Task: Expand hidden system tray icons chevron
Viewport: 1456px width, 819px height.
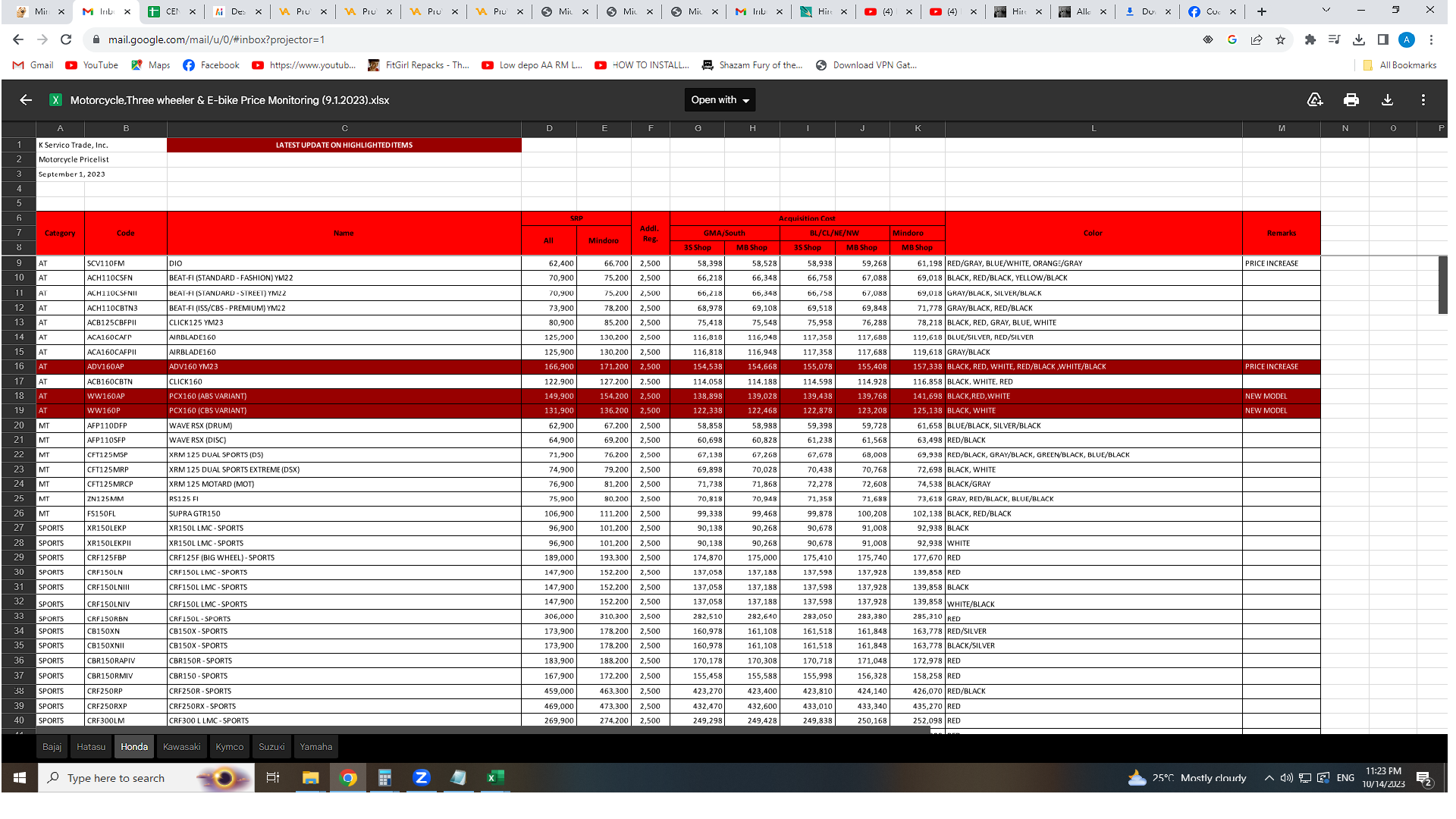Action: [x=1269, y=778]
